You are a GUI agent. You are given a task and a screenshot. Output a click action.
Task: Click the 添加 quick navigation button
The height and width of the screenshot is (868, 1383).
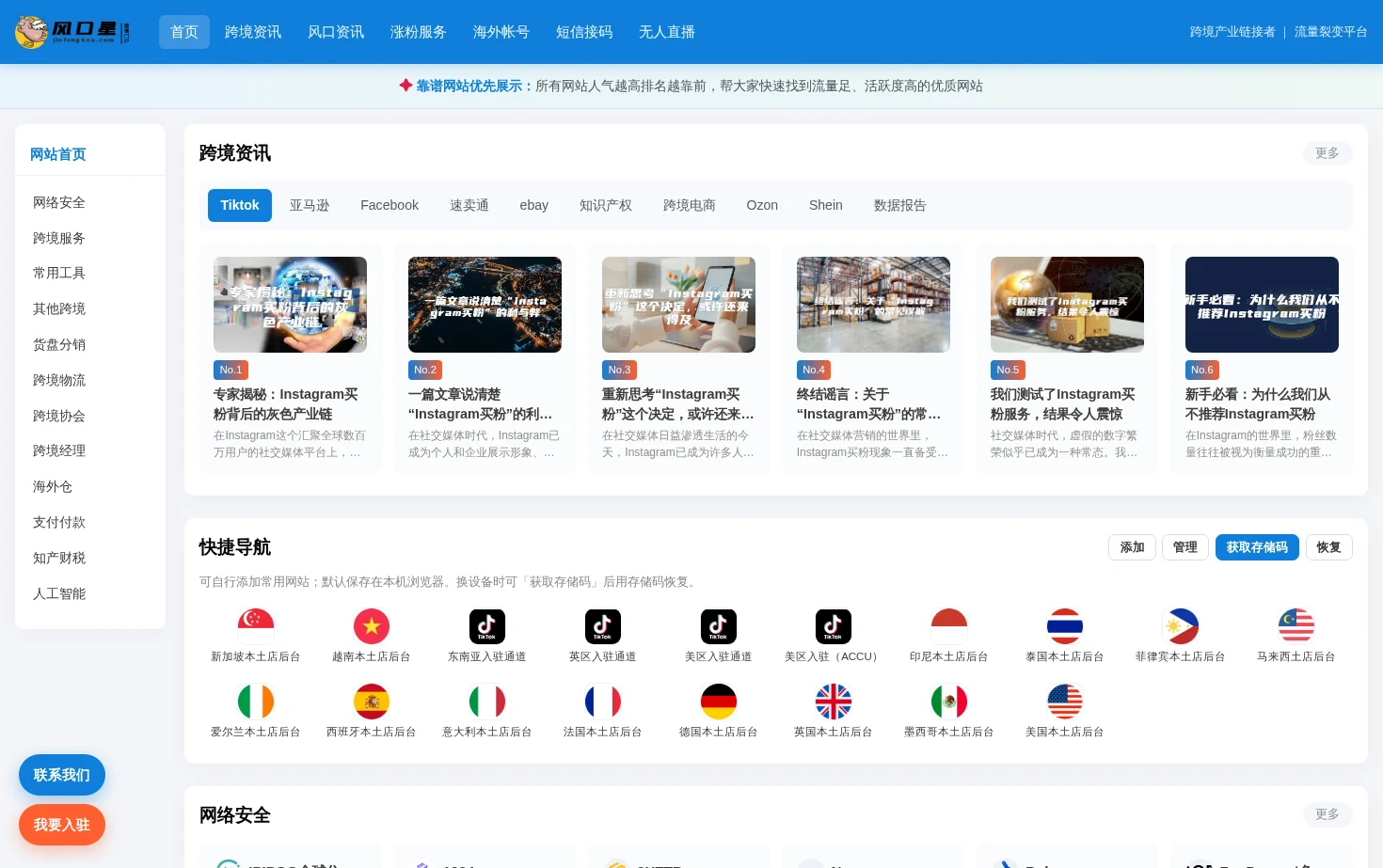(1133, 547)
